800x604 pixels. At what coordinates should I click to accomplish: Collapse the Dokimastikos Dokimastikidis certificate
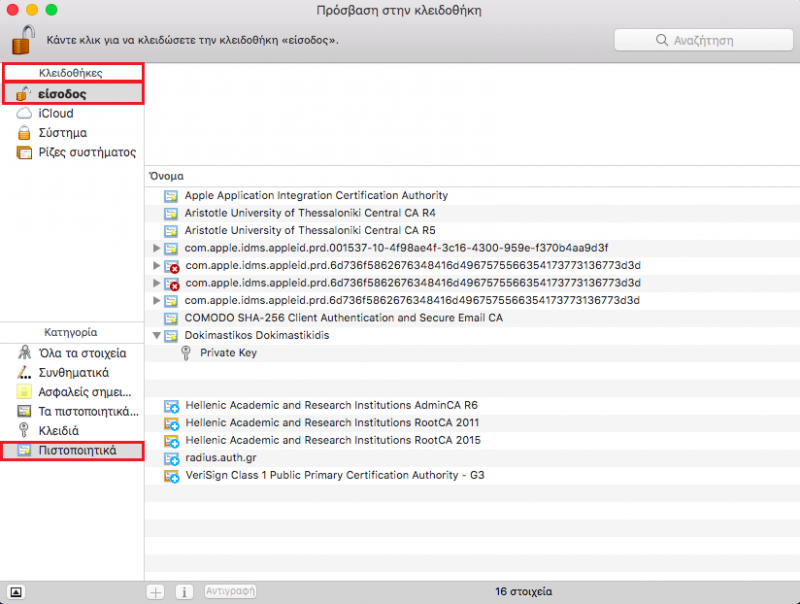[157, 335]
